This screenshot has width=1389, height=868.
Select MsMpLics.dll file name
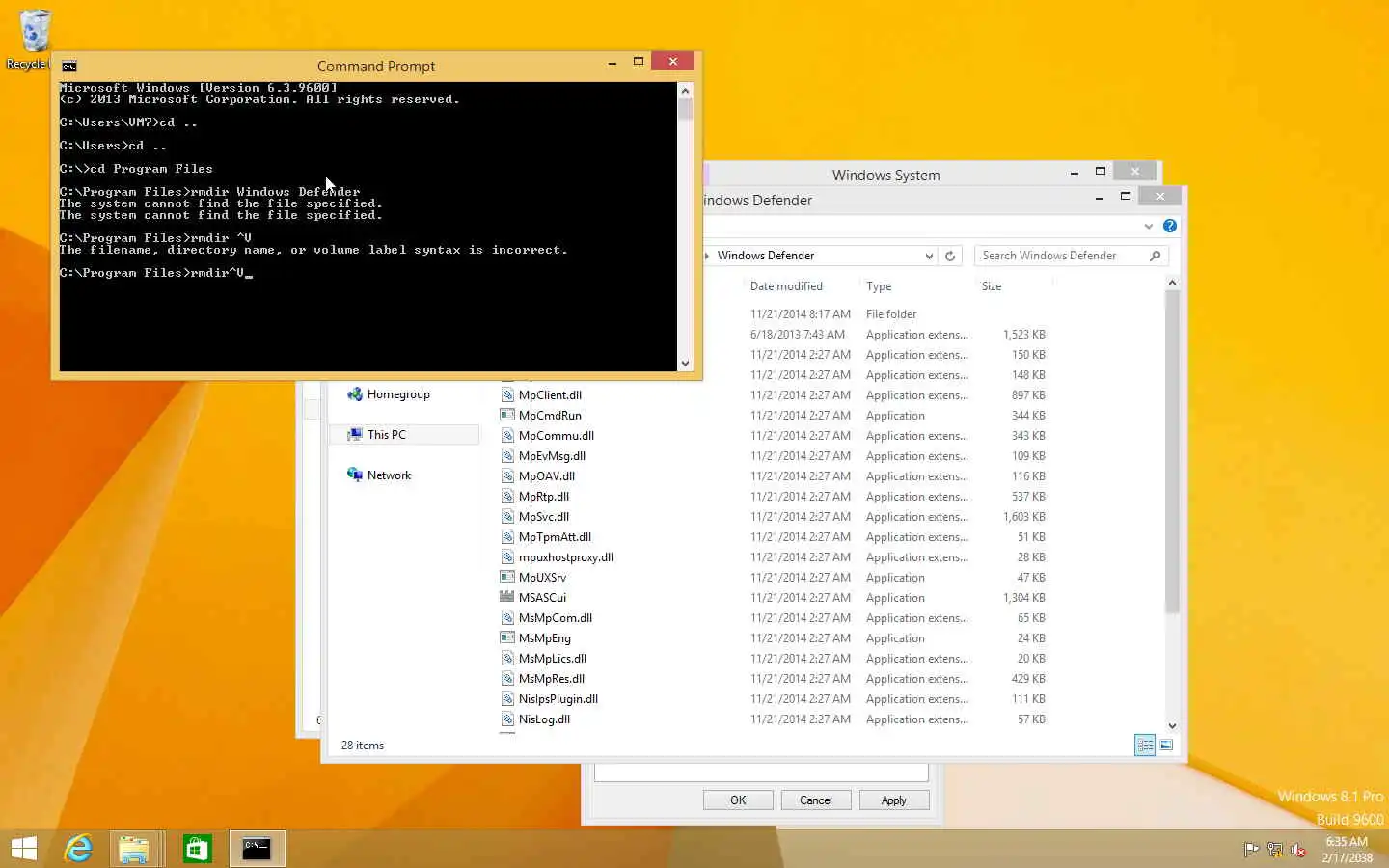(553, 659)
